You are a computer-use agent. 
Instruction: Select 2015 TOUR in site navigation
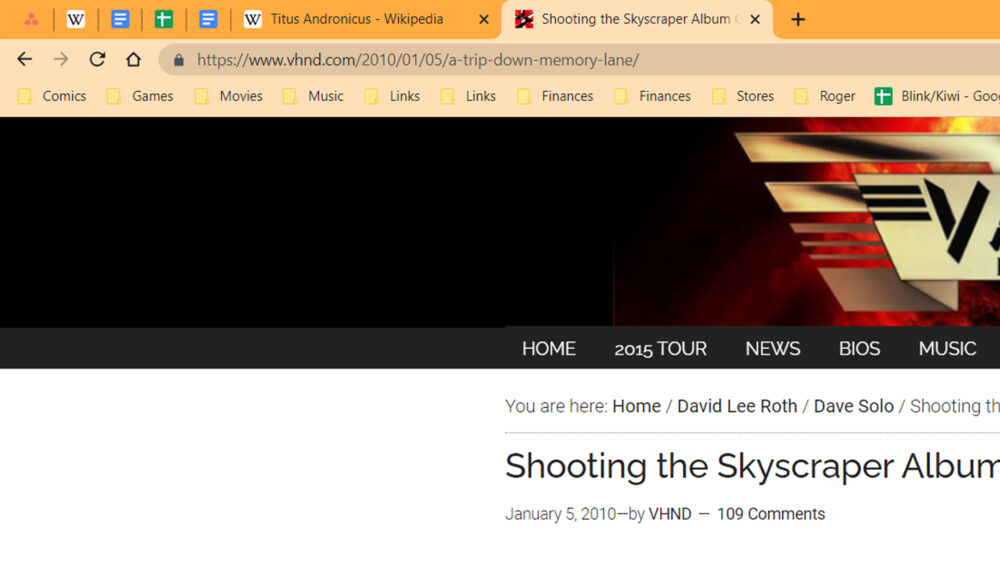point(660,348)
